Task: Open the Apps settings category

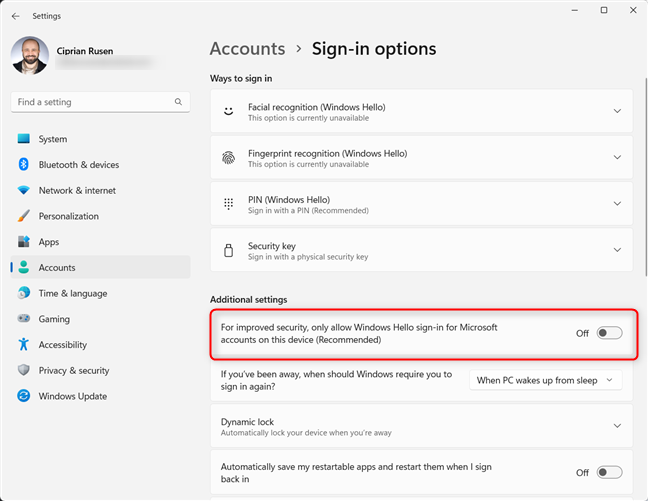Action: pyautogui.click(x=49, y=242)
